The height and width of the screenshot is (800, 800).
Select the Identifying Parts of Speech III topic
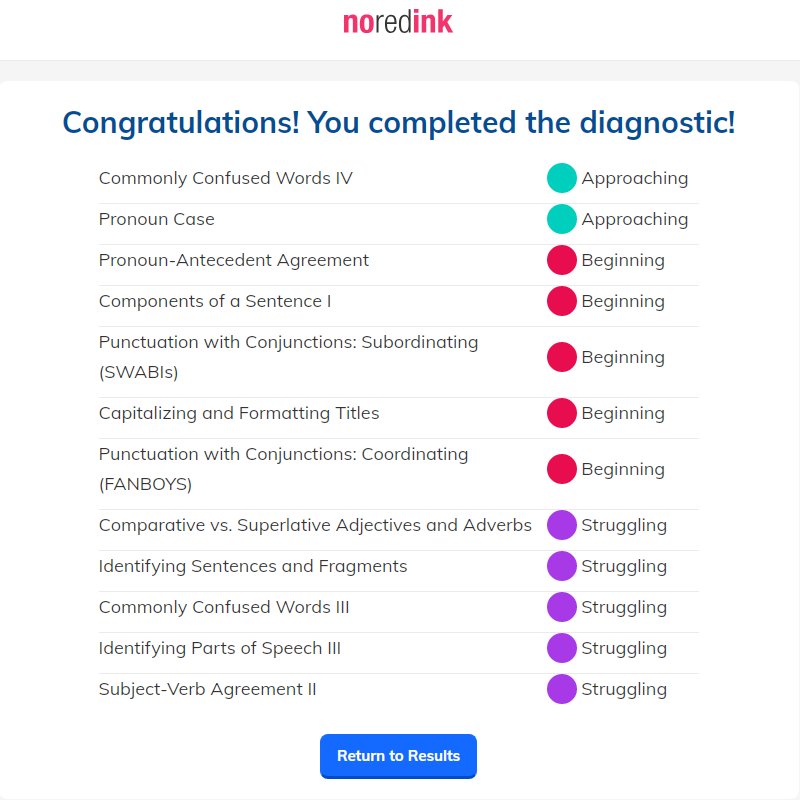coord(220,648)
